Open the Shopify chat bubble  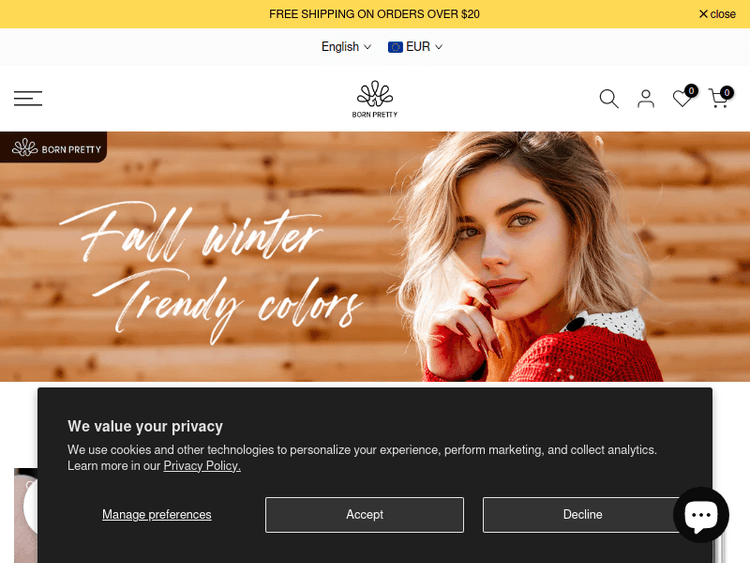click(701, 515)
